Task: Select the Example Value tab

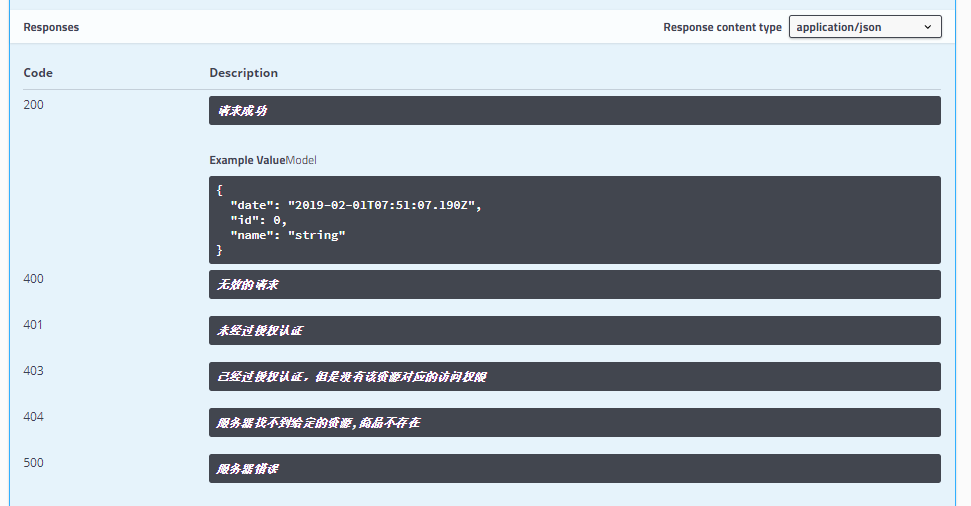Action: click(x=247, y=160)
